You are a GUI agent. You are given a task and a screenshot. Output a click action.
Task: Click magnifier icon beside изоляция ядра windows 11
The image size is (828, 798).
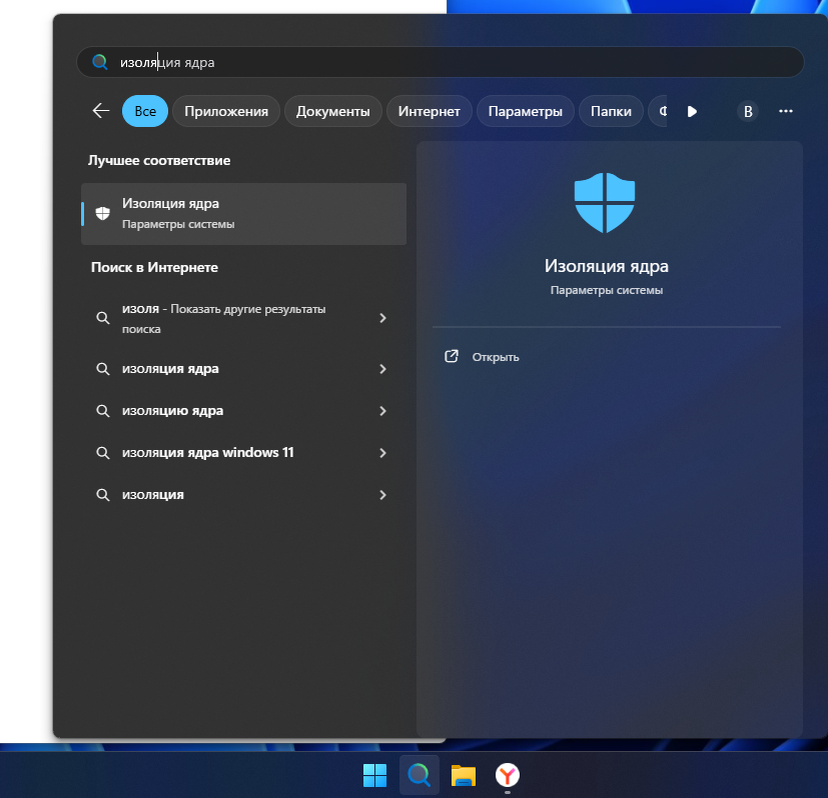click(x=103, y=453)
